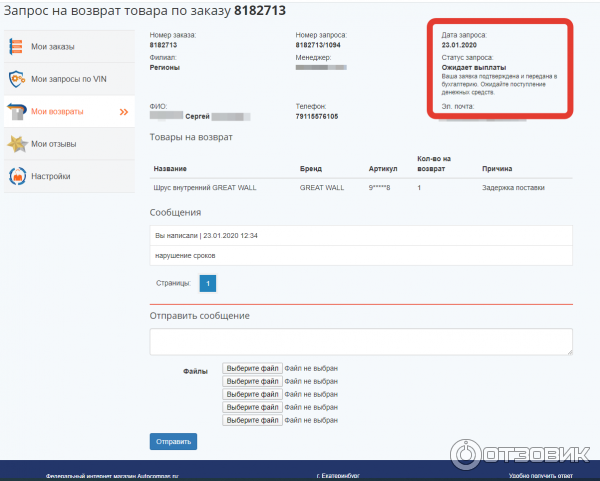This screenshot has width=600, height=481.
Task: Click the orange chevrons beside Мои возвраты
Action: [124, 112]
